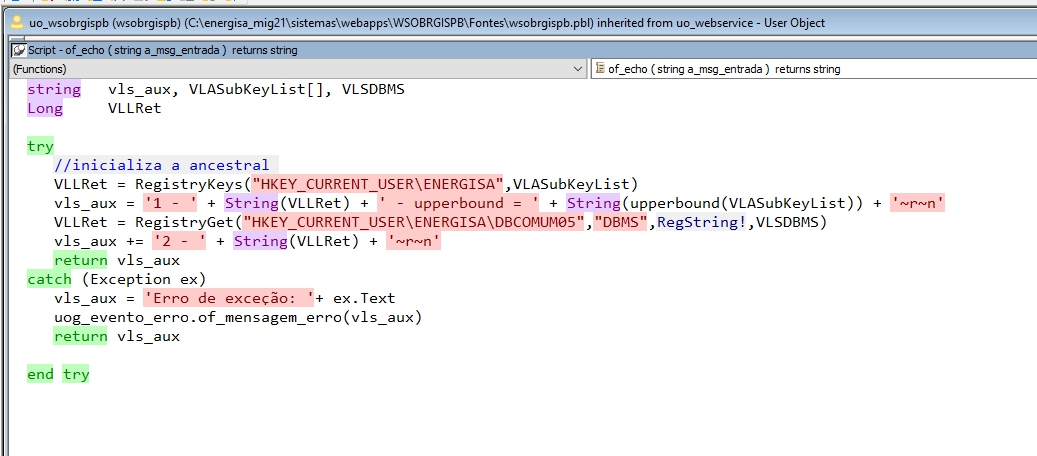
Task: Click the function icon in the of_echo dropdown
Action: (599, 69)
